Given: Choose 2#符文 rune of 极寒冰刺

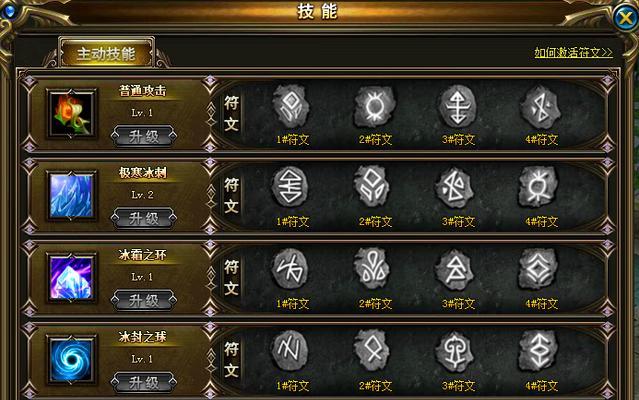Looking at the screenshot, I should click(371, 187).
